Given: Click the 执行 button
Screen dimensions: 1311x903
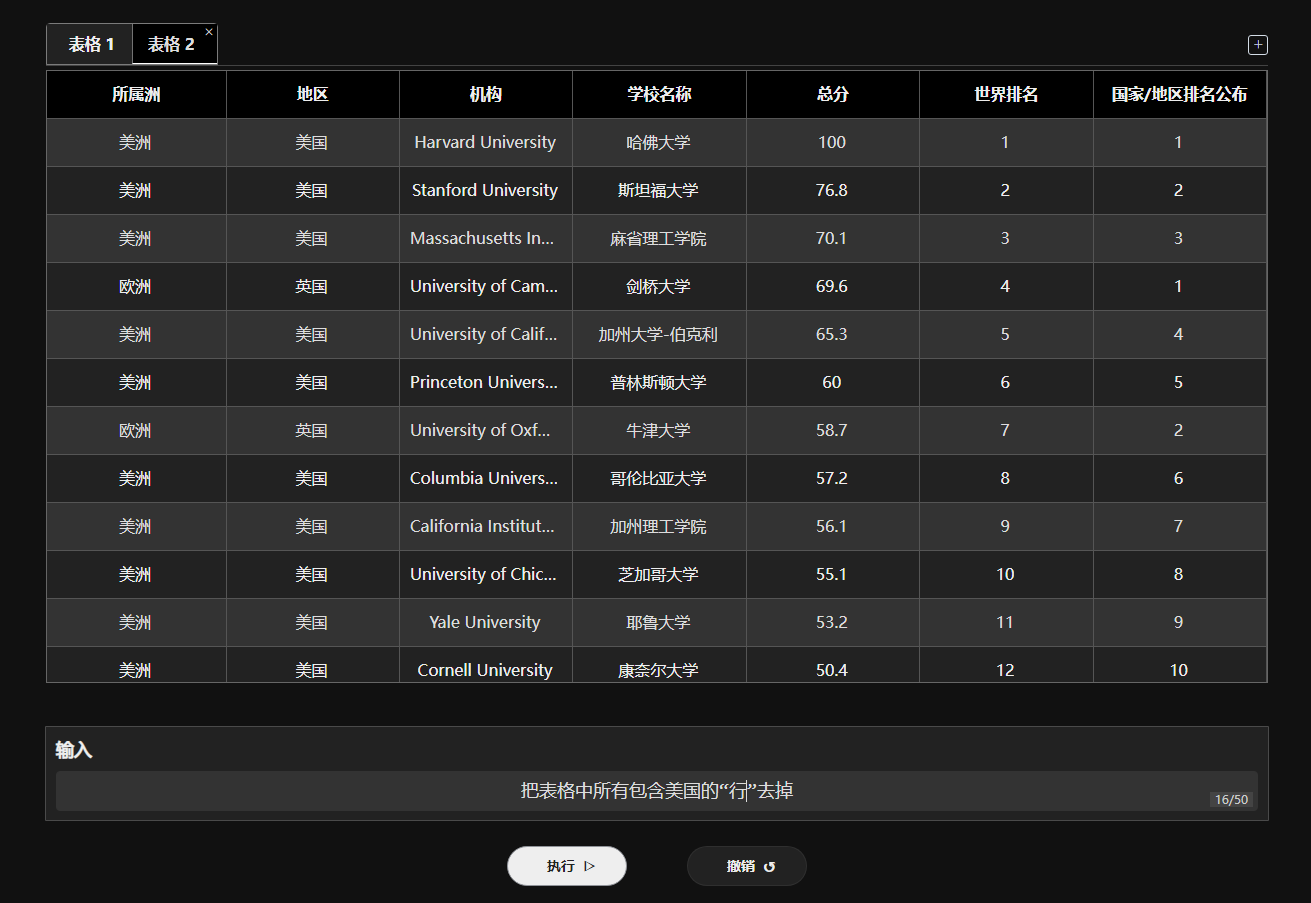Looking at the screenshot, I should tap(567, 866).
